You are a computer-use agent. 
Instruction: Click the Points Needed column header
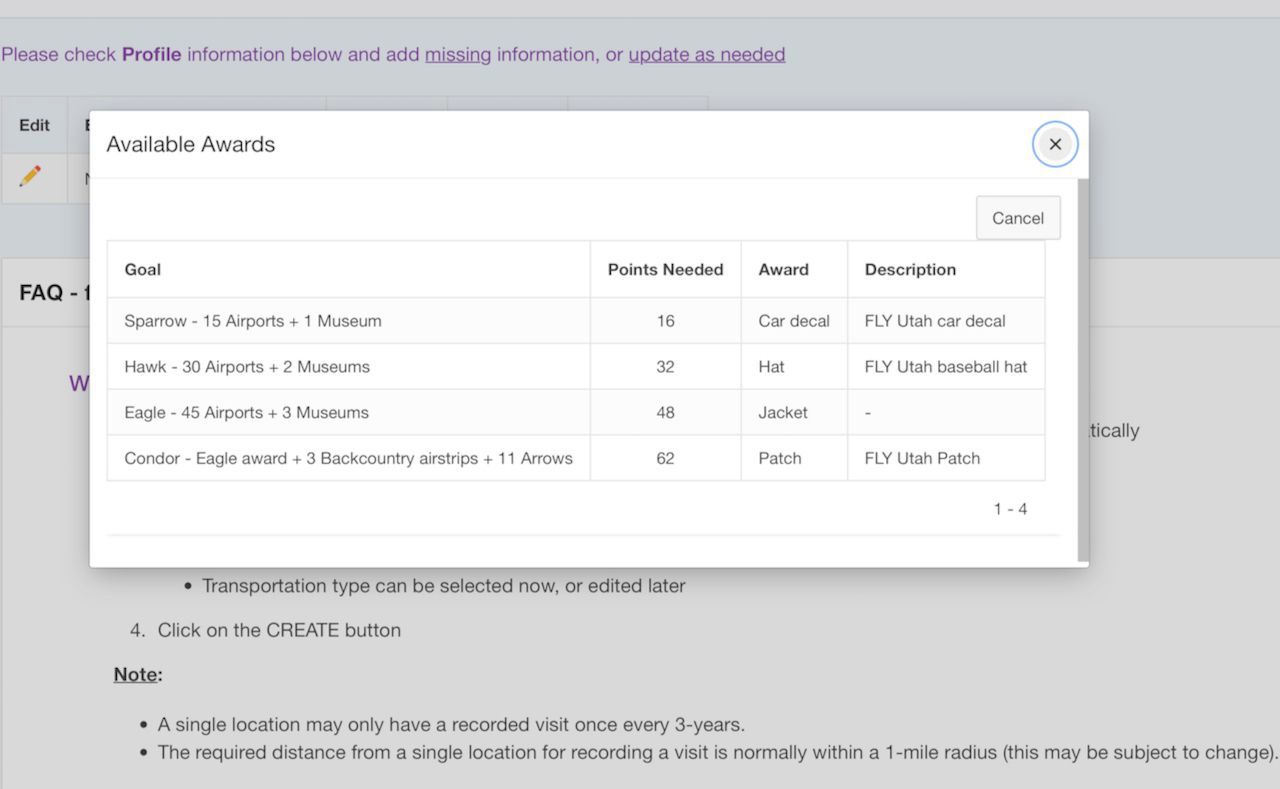(665, 269)
